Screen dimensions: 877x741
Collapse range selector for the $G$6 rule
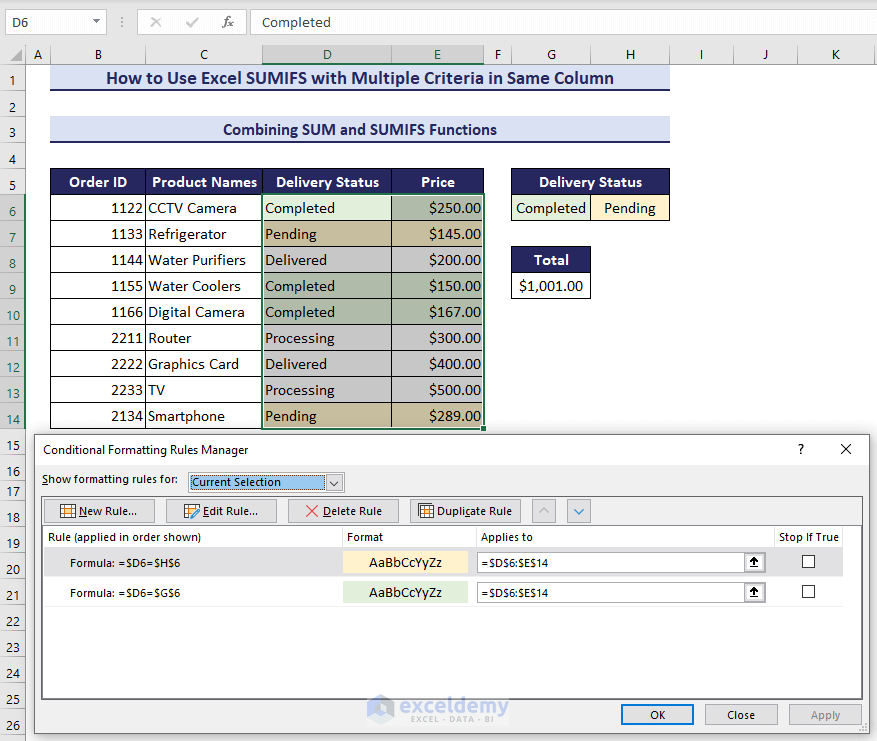(x=754, y=592)
